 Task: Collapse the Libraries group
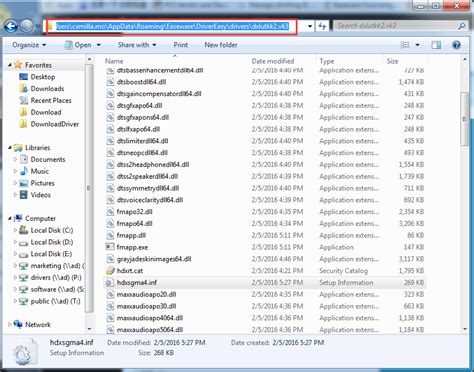[x=10, y=148]
